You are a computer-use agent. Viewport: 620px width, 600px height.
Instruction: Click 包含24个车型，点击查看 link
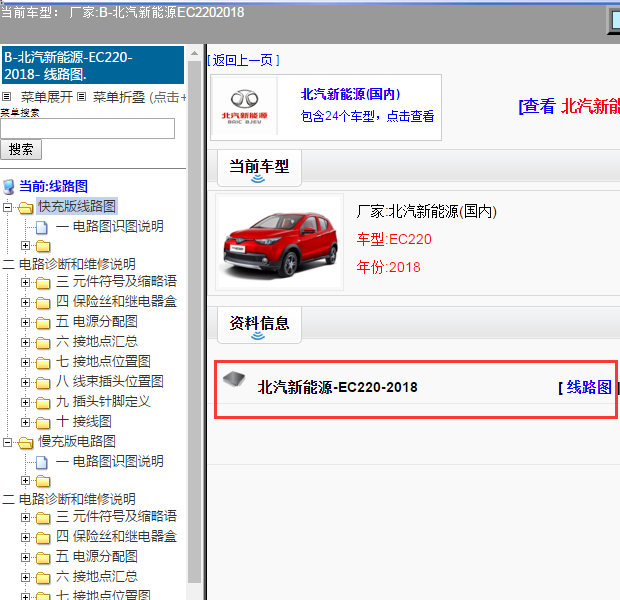367,116
